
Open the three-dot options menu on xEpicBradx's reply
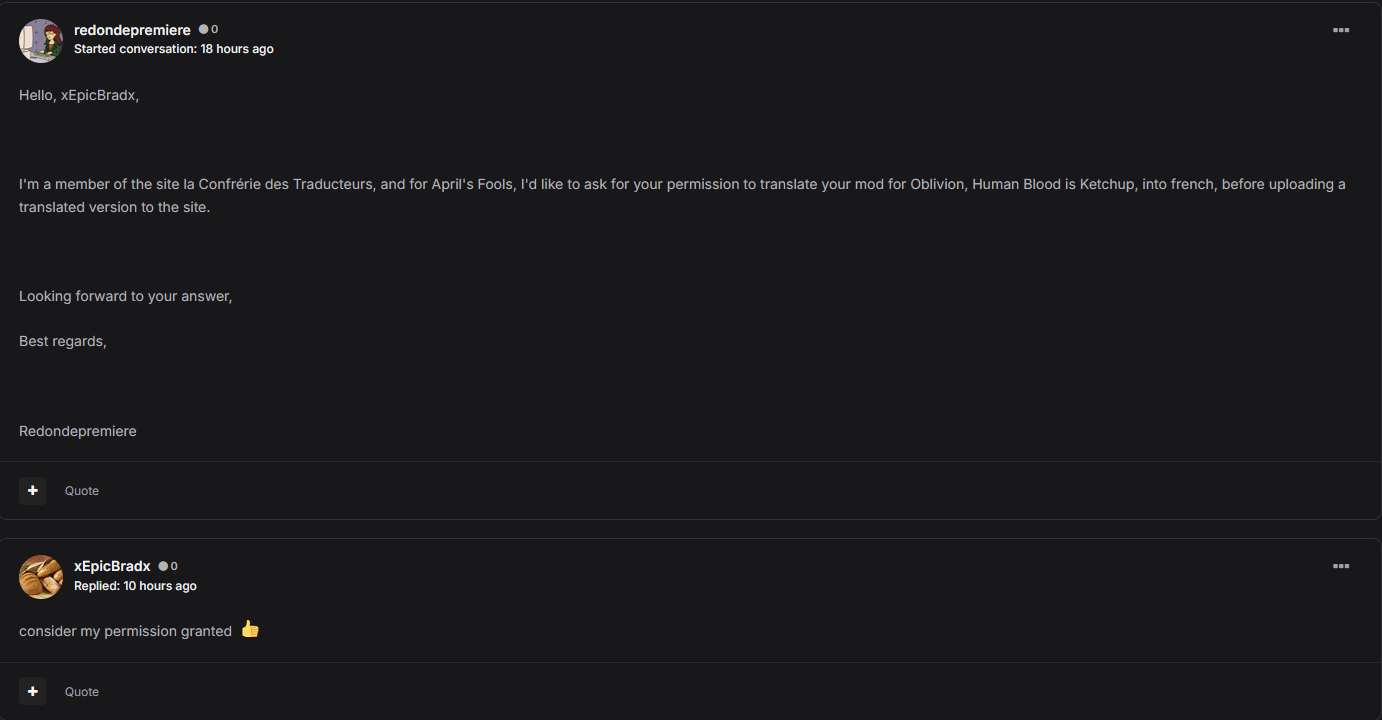coord(1341,567)
